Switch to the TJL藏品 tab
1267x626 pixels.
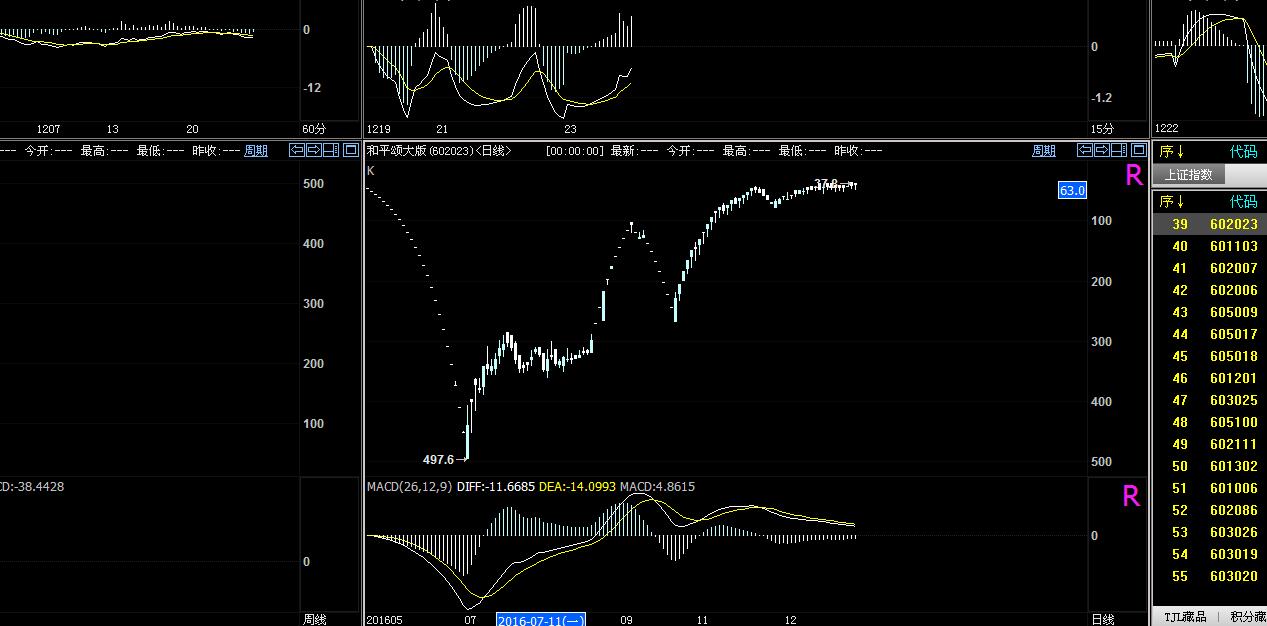(1185, 617)
